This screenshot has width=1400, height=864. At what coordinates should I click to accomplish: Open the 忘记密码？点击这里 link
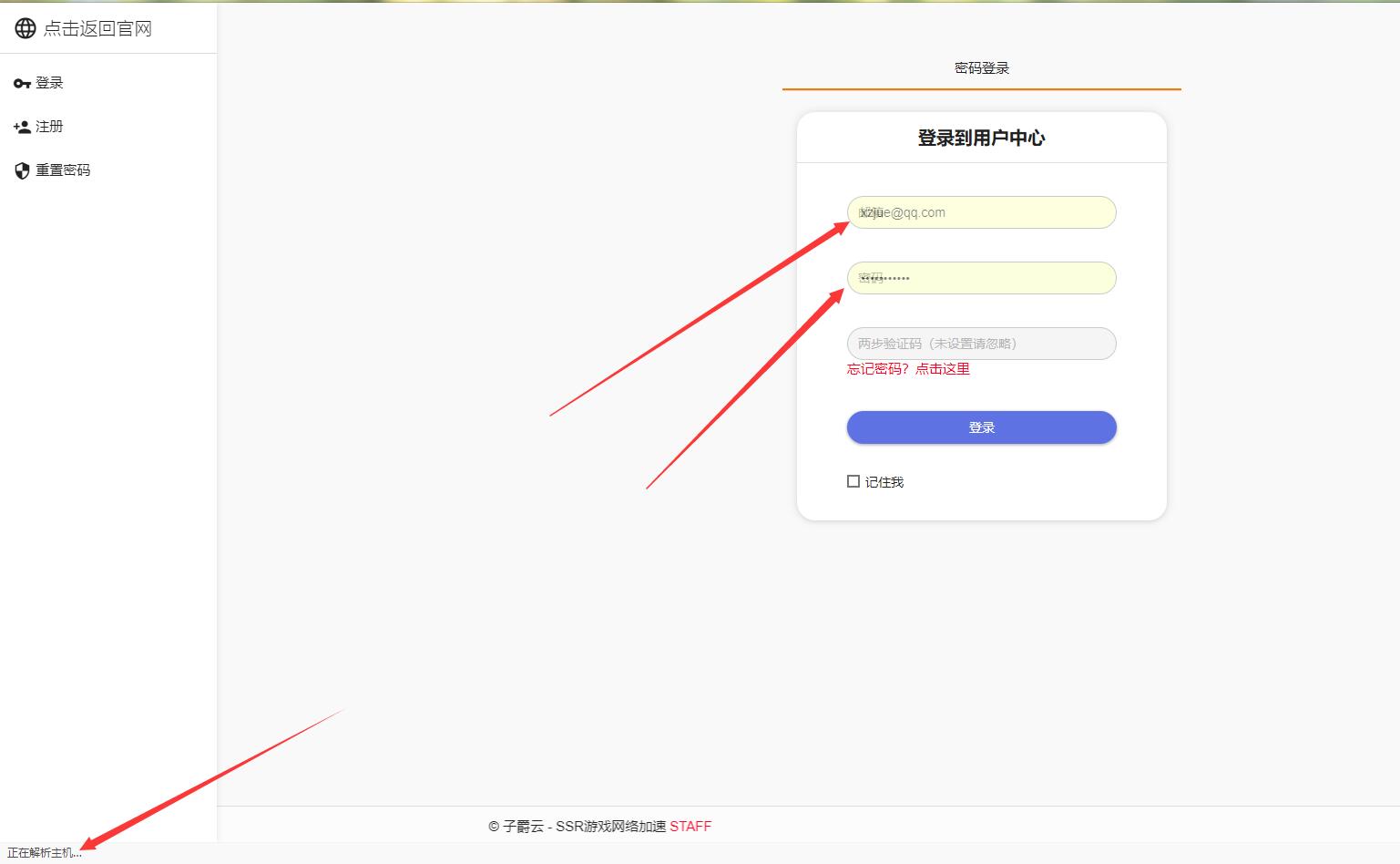tap(908, 369)
